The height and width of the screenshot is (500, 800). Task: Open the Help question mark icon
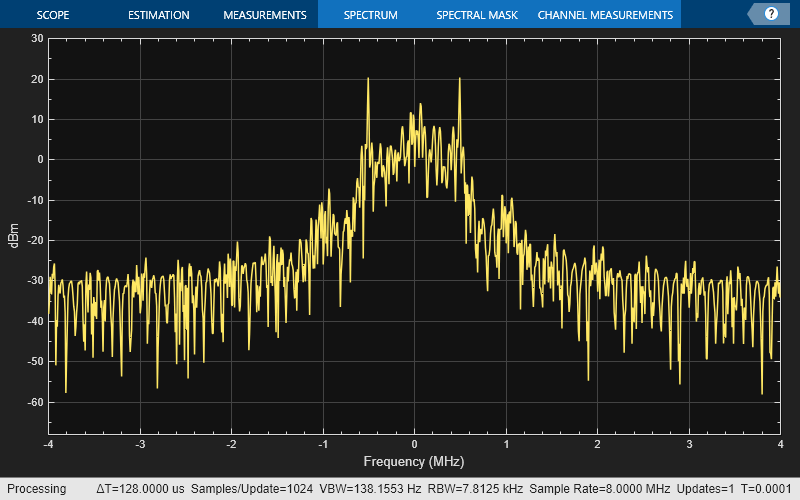(x=771, y=14)
